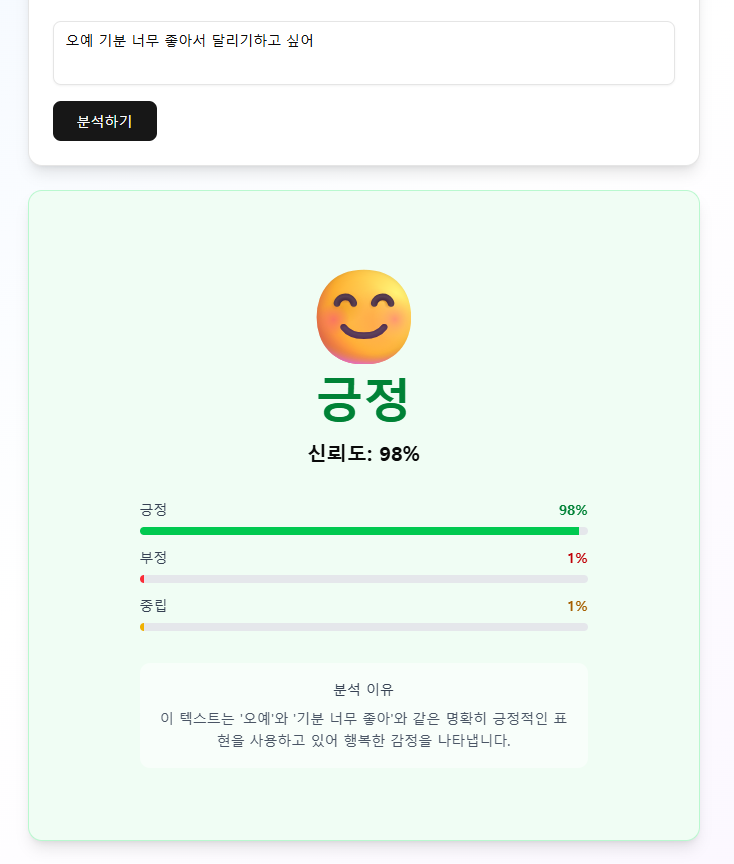The width and height of the screenshot is (734, 864).
Task: Click the smiling face emoji
Action: pyautogui.click(x=364, y=317)
